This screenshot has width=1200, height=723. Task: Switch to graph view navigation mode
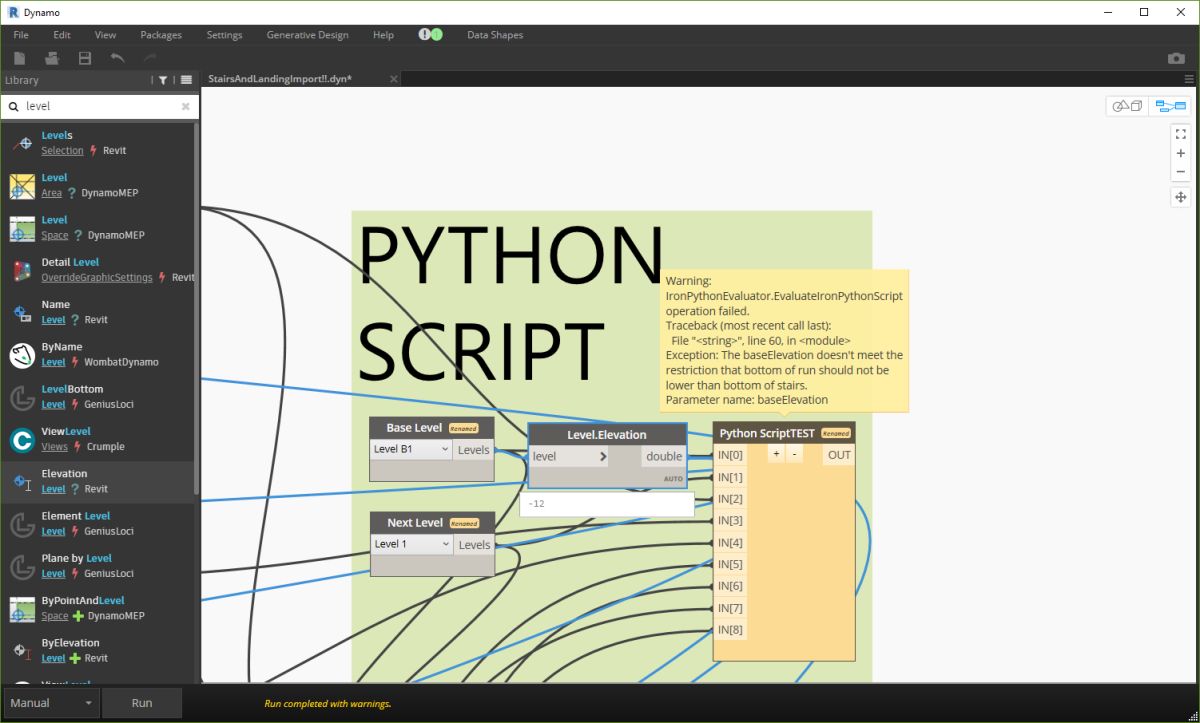coord(1169,105)
